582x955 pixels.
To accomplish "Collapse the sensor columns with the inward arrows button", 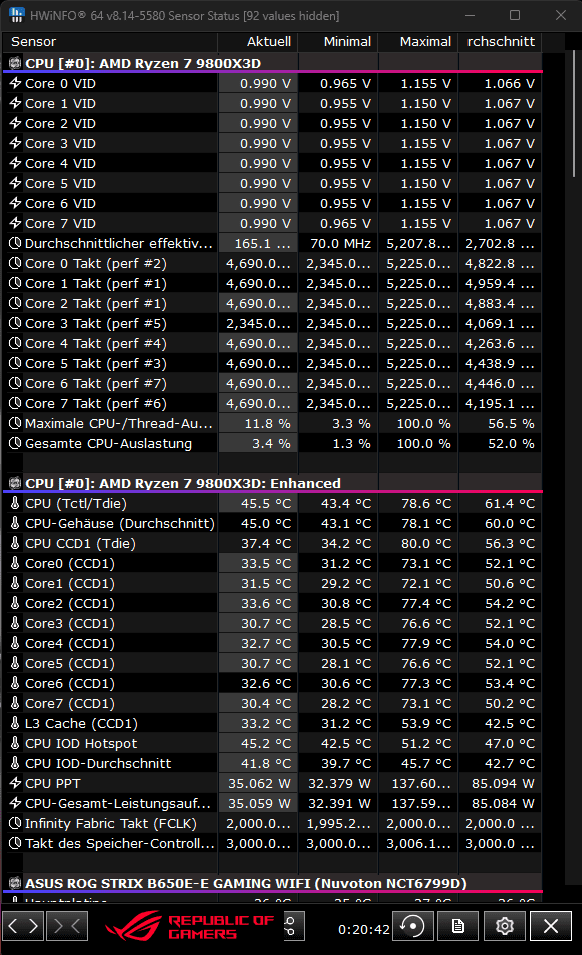I will click(x=67, y=926).
